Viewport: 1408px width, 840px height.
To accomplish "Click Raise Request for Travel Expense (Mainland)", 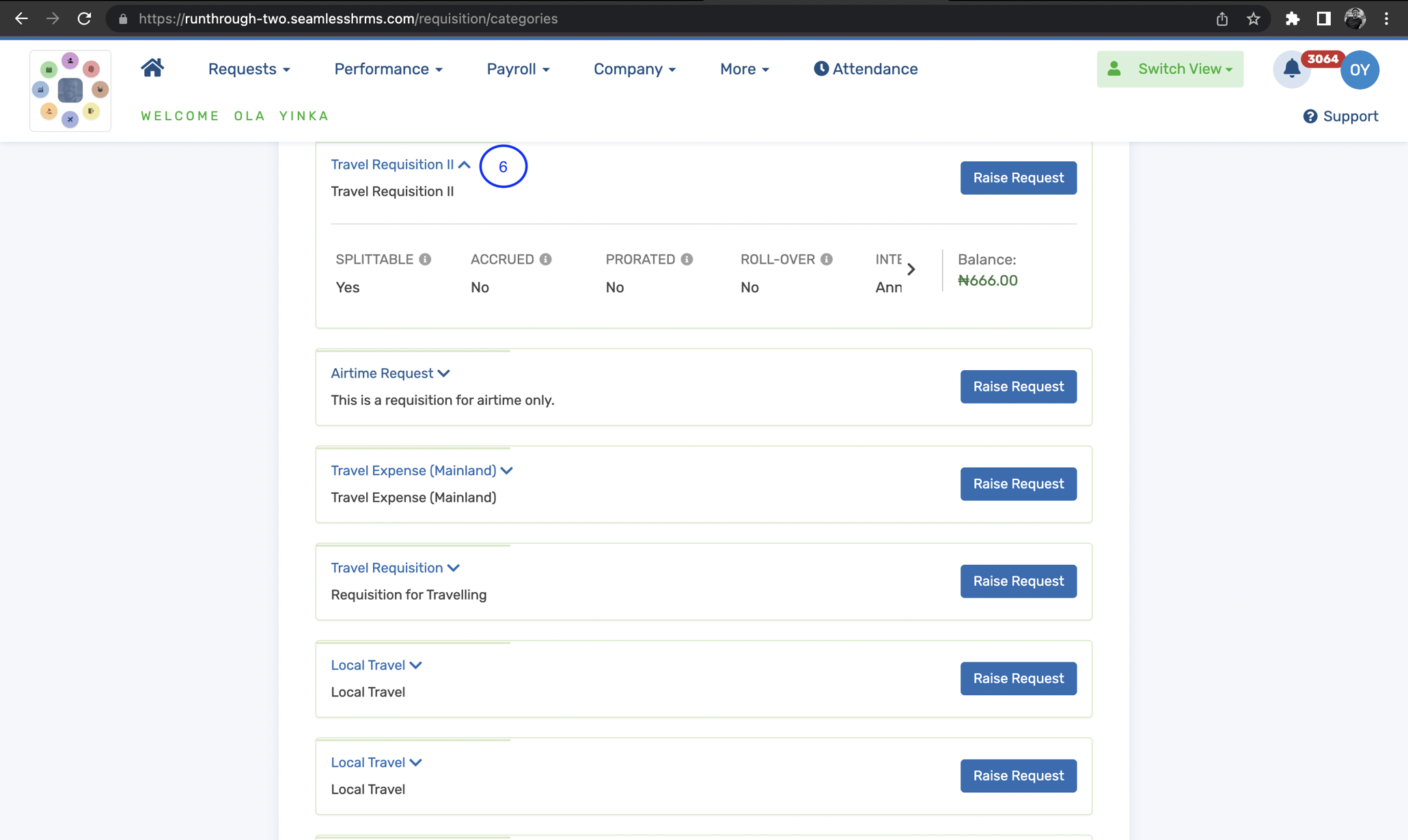I will (1018, 484).
